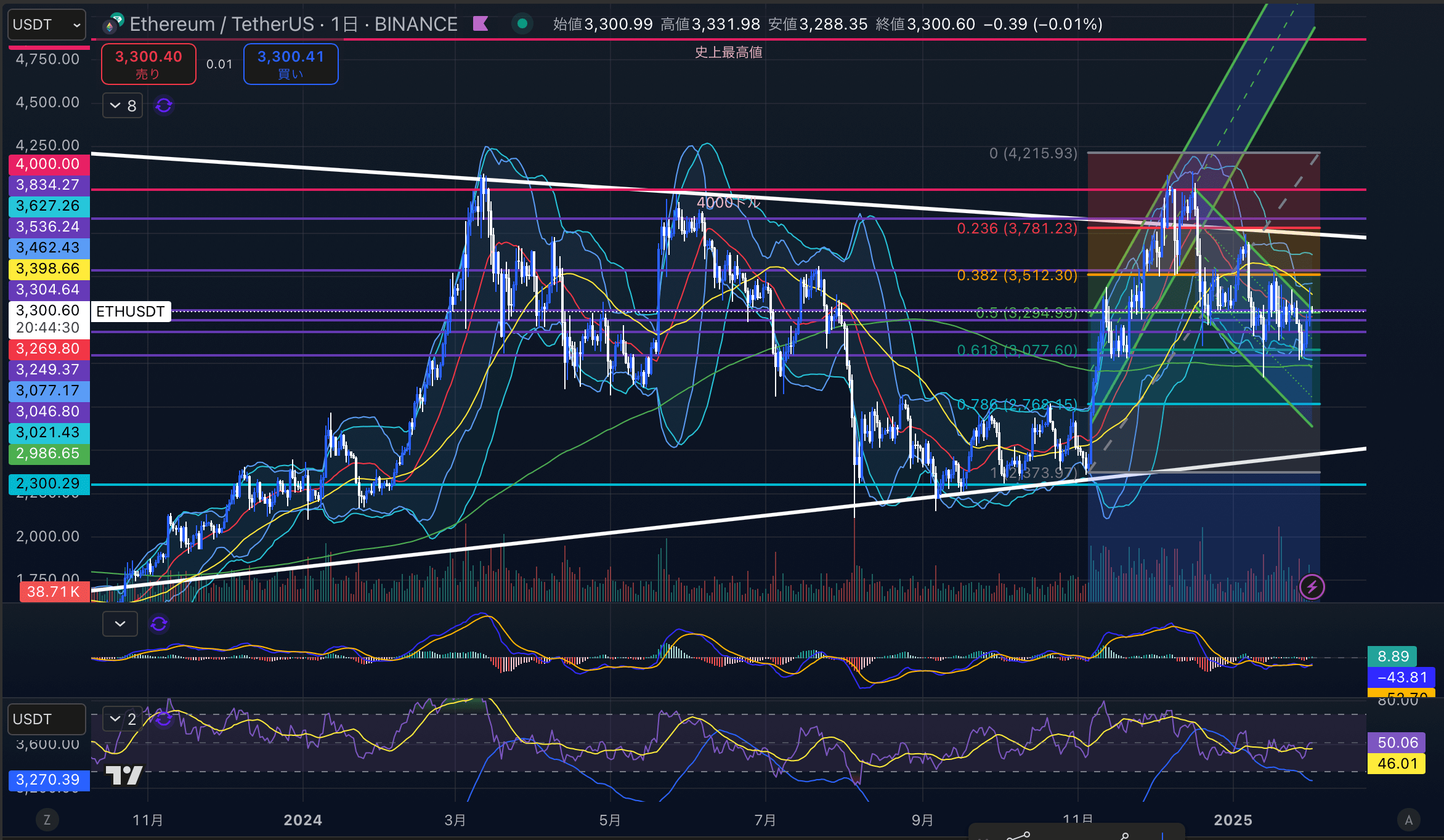This screenshot has width=1444, height=840.
Task: Click the 3月 time axis label
Action: pyautogui.click(x=455, y=820)
